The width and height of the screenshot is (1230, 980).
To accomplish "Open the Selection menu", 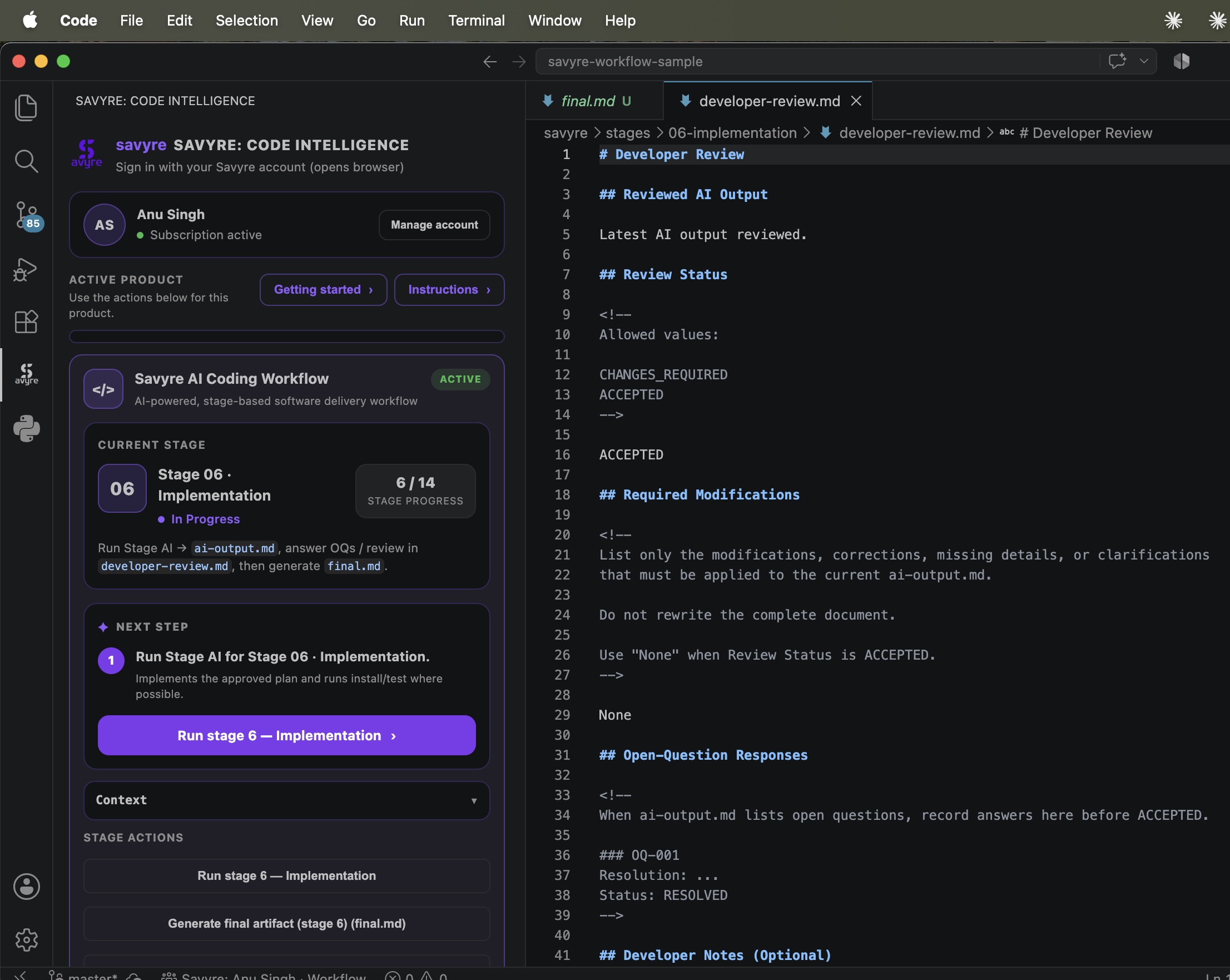I will (246, 21).
